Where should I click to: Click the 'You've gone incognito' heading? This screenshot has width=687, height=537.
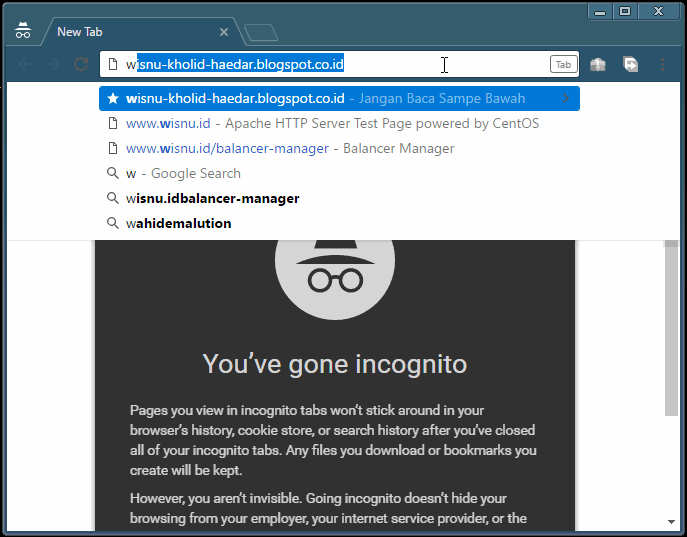(335, 364)
